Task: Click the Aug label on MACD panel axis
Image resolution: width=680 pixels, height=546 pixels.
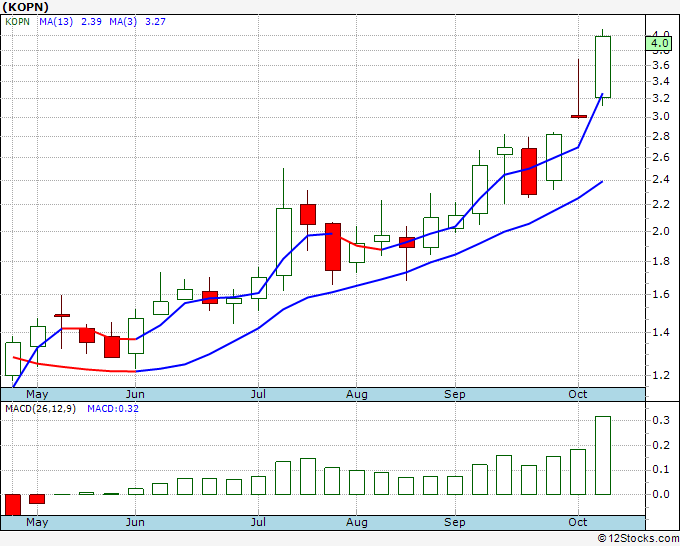Action: (357, 522)
